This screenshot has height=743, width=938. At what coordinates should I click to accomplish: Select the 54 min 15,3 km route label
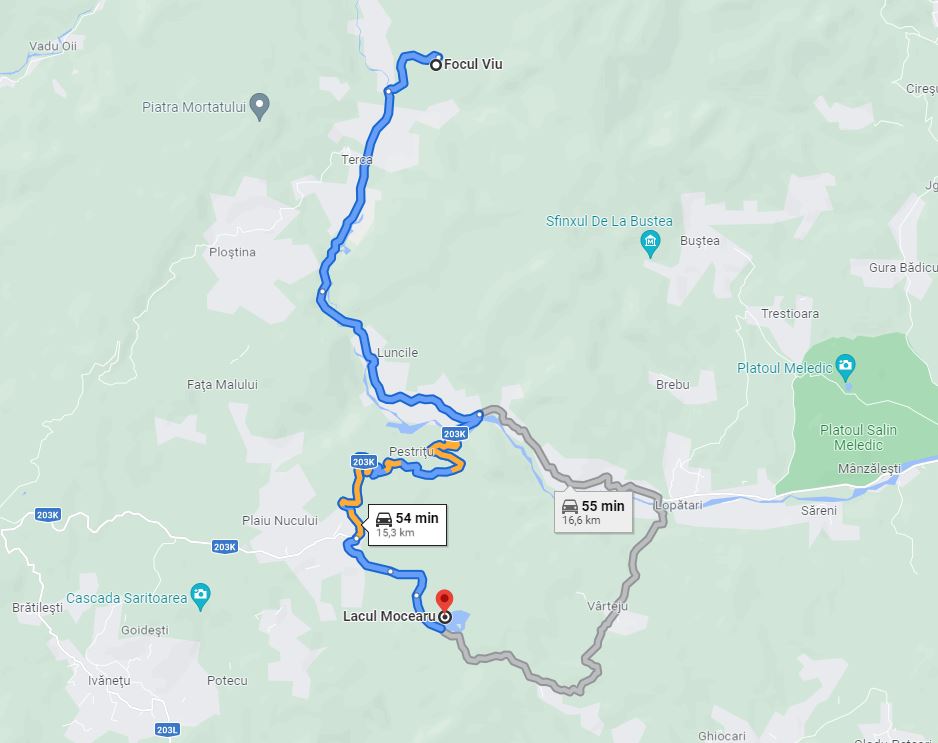coord(407,524)
